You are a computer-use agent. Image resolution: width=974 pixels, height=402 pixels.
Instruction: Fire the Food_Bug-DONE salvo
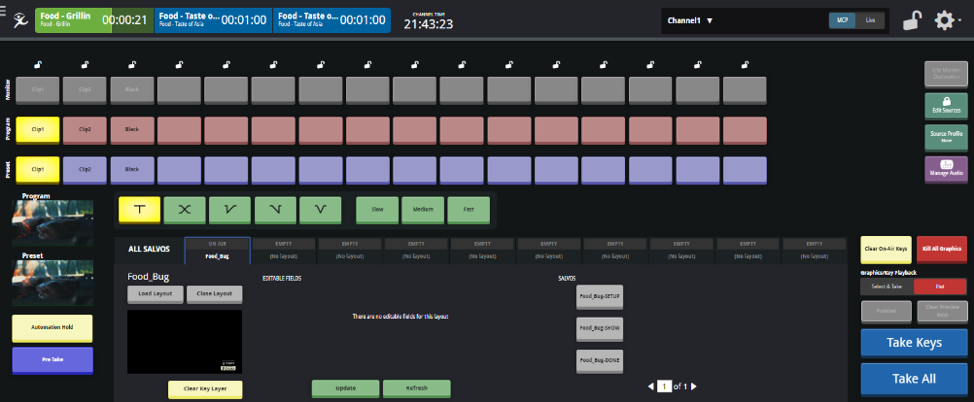[599, 360]
